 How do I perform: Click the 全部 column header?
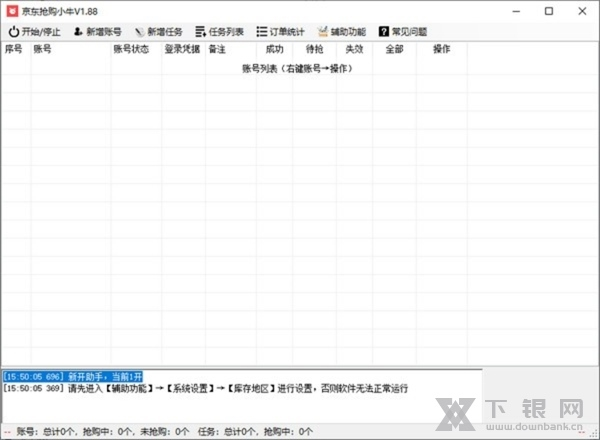pyautogui.click(x=395, y=49)
